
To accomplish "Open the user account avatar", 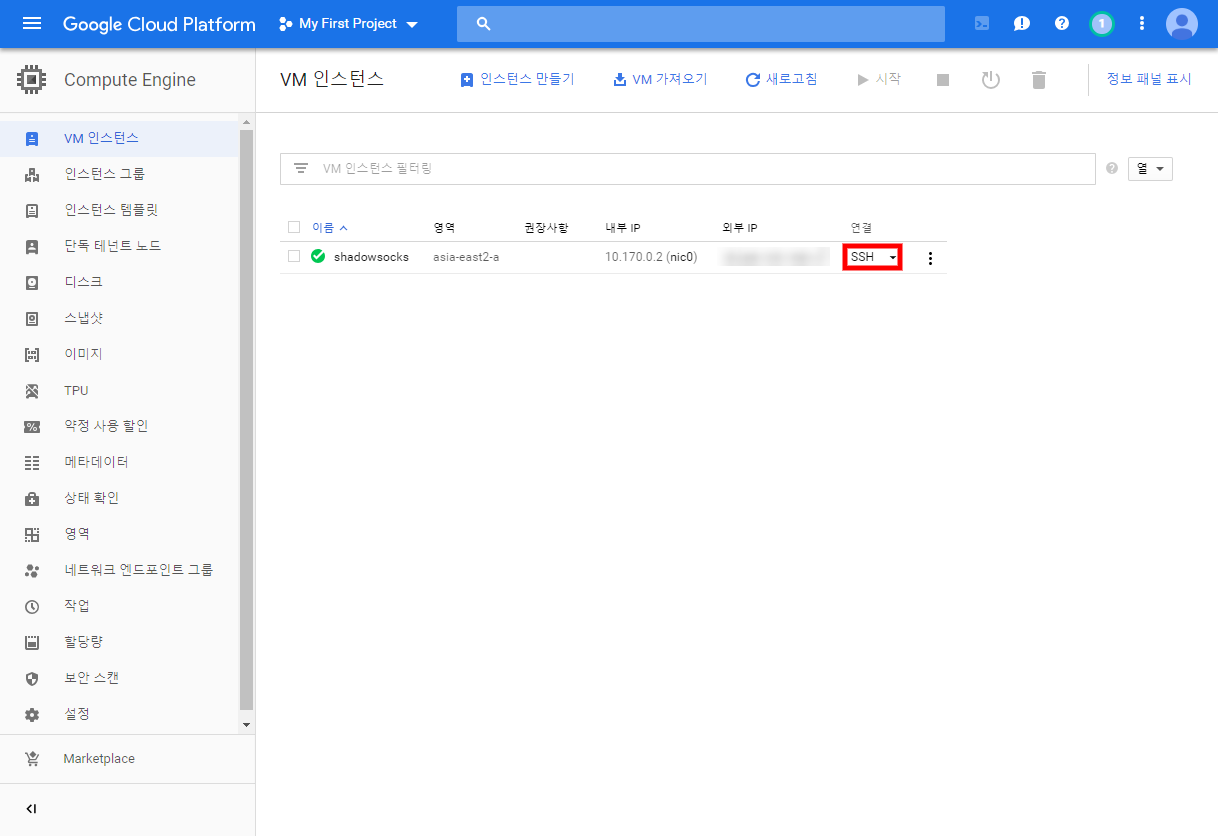I will (1182, 23).
